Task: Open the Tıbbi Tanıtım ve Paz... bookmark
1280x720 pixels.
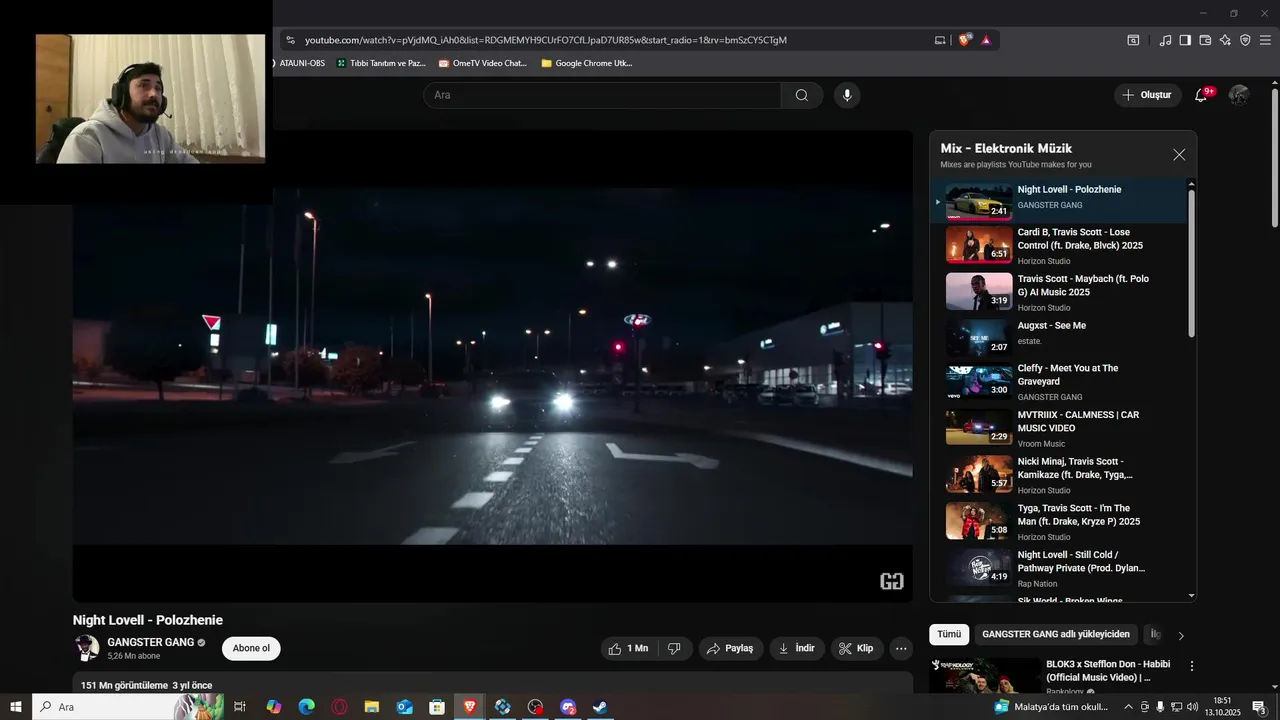Action: pyautogui.click(x=381, y=63)
